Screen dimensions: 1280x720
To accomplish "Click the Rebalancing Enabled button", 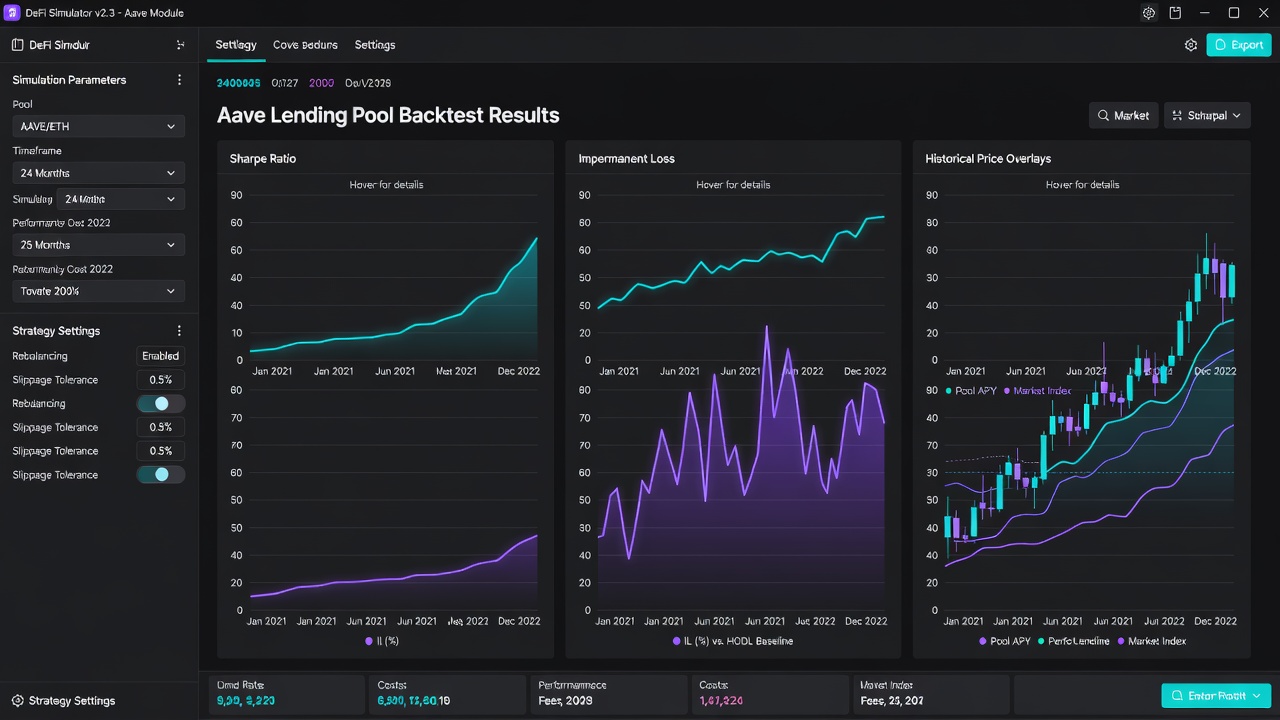I will click(x=161, y=356).
